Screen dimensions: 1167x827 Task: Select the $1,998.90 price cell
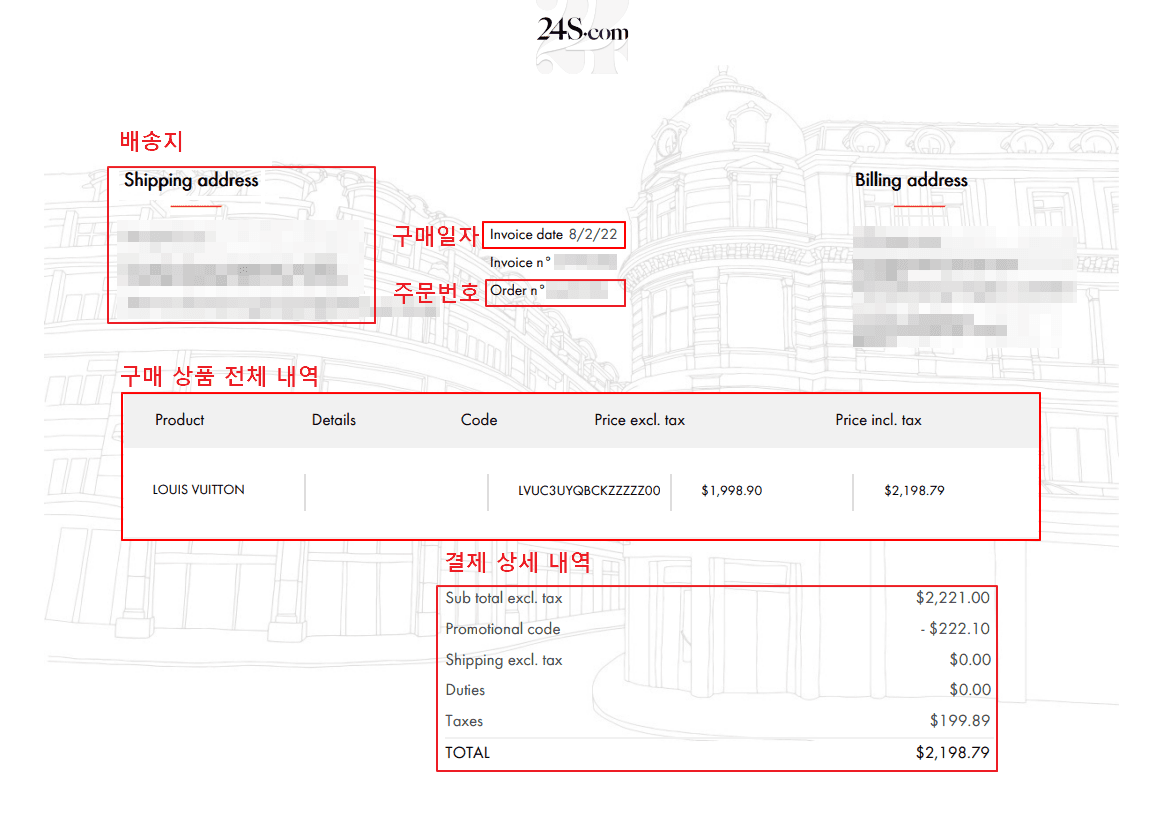pos(732,491)
